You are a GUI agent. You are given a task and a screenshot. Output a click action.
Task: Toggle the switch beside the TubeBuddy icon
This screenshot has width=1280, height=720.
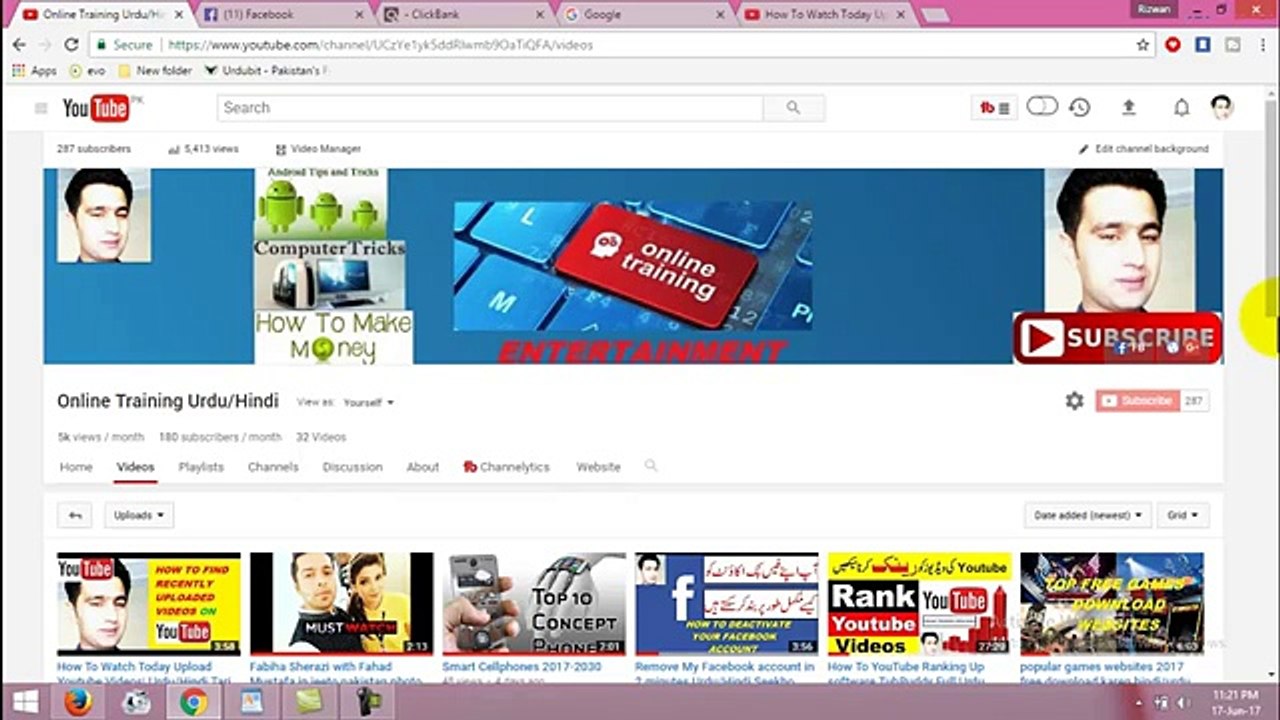(x=1042, y=106)
